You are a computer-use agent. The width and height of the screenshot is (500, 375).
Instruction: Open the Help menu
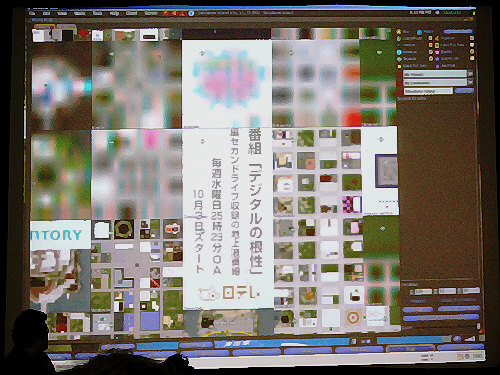(114, 13)
